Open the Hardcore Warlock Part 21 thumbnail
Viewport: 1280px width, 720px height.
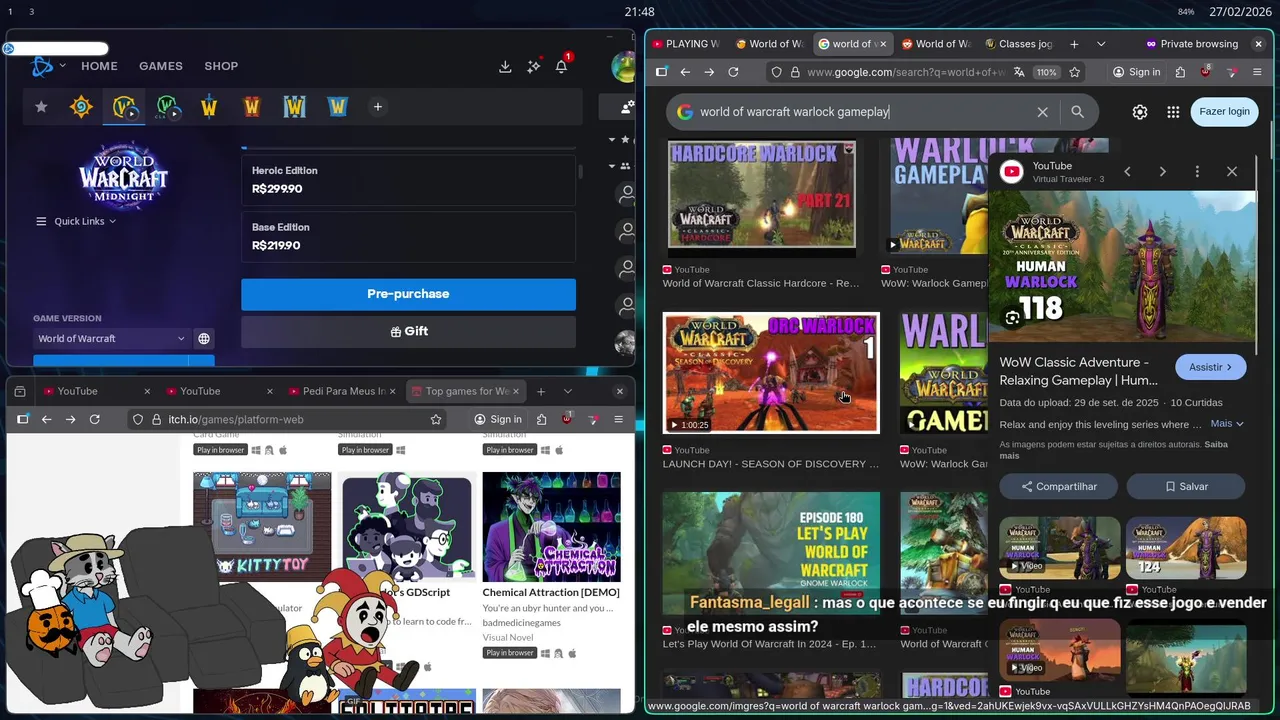tap(762, 194)
